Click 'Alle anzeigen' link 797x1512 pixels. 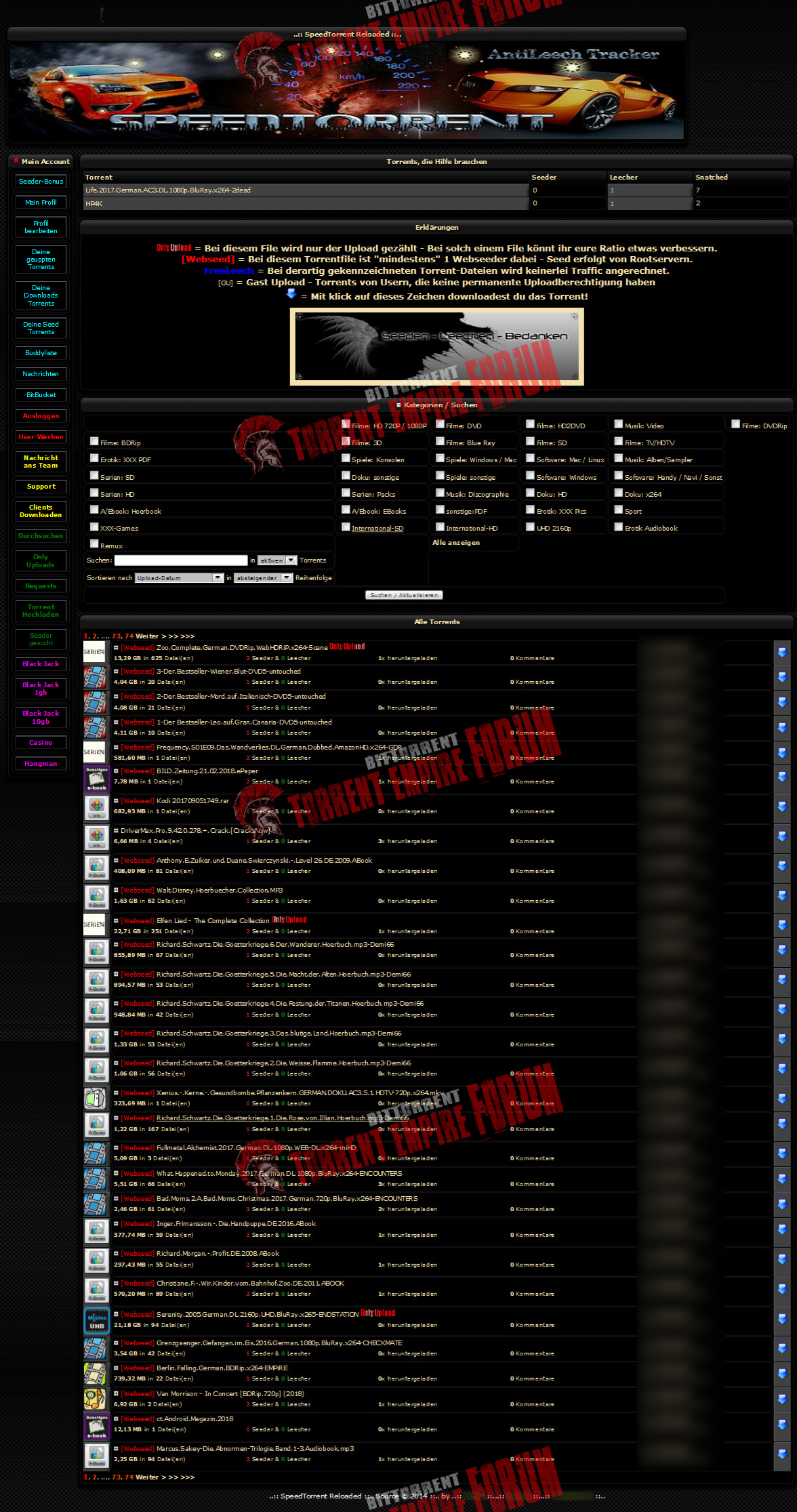pos(456,543)
